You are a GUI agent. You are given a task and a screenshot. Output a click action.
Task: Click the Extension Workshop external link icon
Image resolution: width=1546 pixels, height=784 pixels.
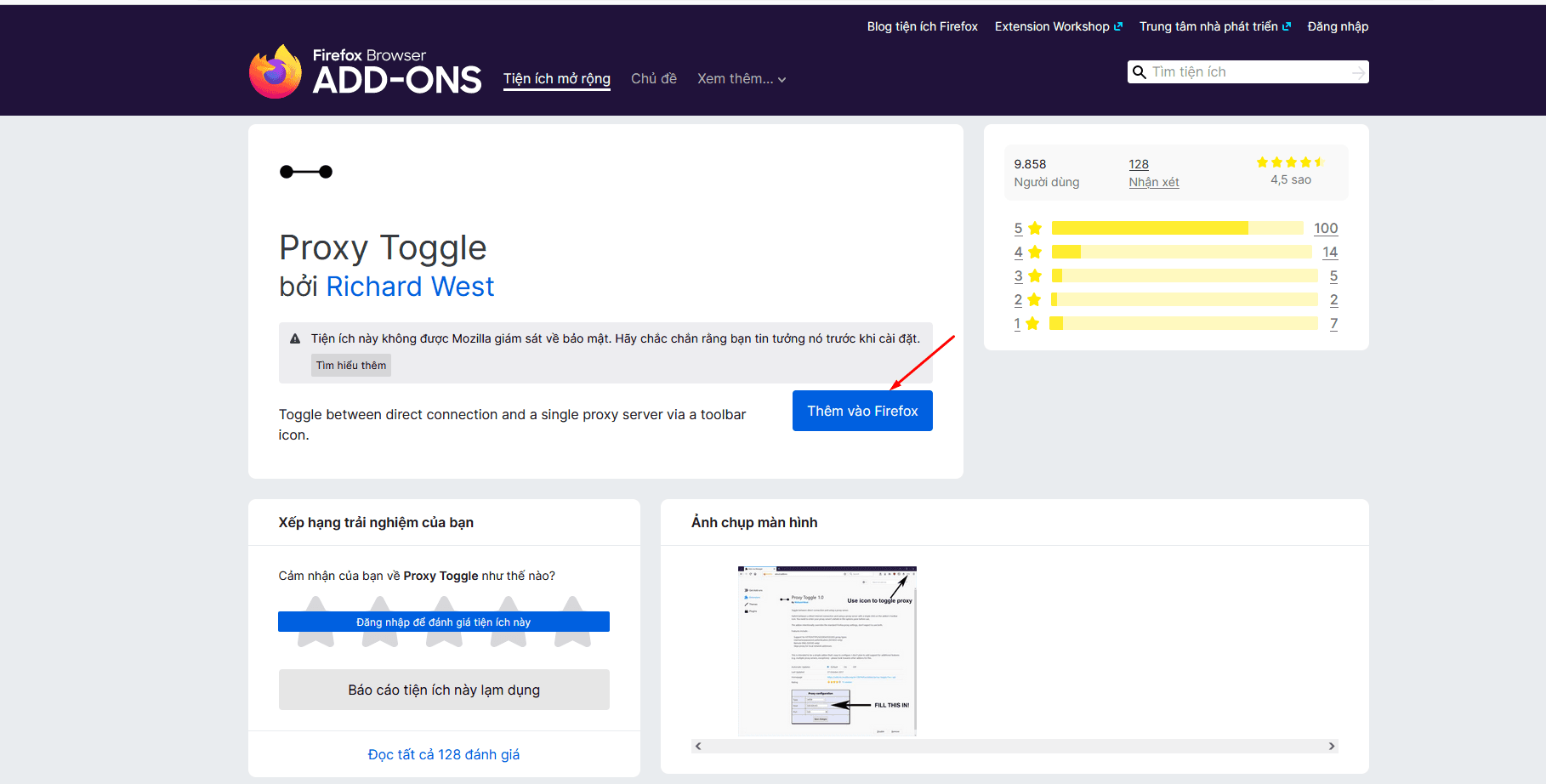[x=1118, y=26]
